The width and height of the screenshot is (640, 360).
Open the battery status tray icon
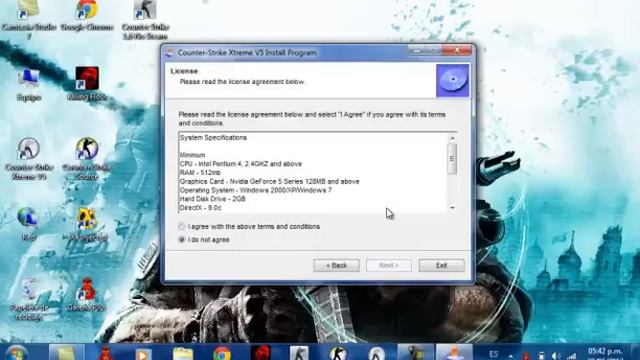coord(541,356)
